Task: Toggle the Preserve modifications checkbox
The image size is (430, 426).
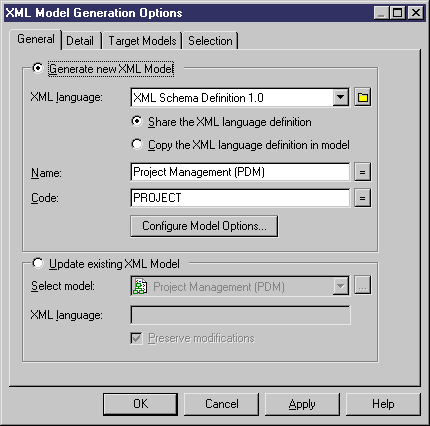Action: click(136, 338)
